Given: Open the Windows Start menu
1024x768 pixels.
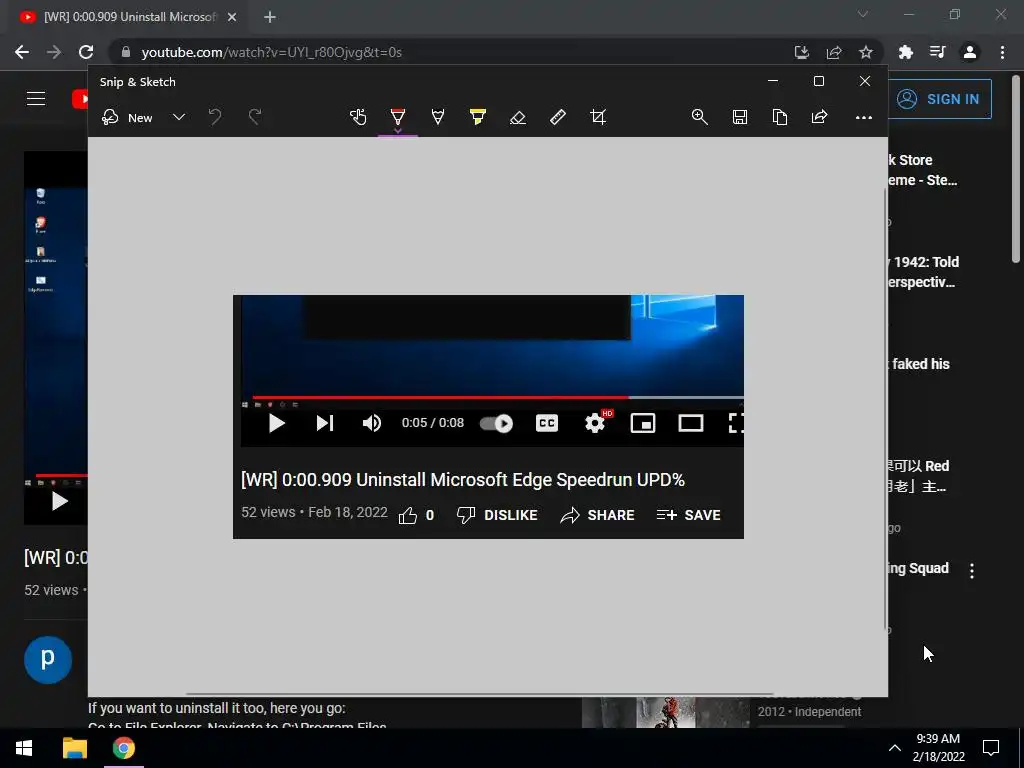Looking at the screenshot, I should [24, 748].
